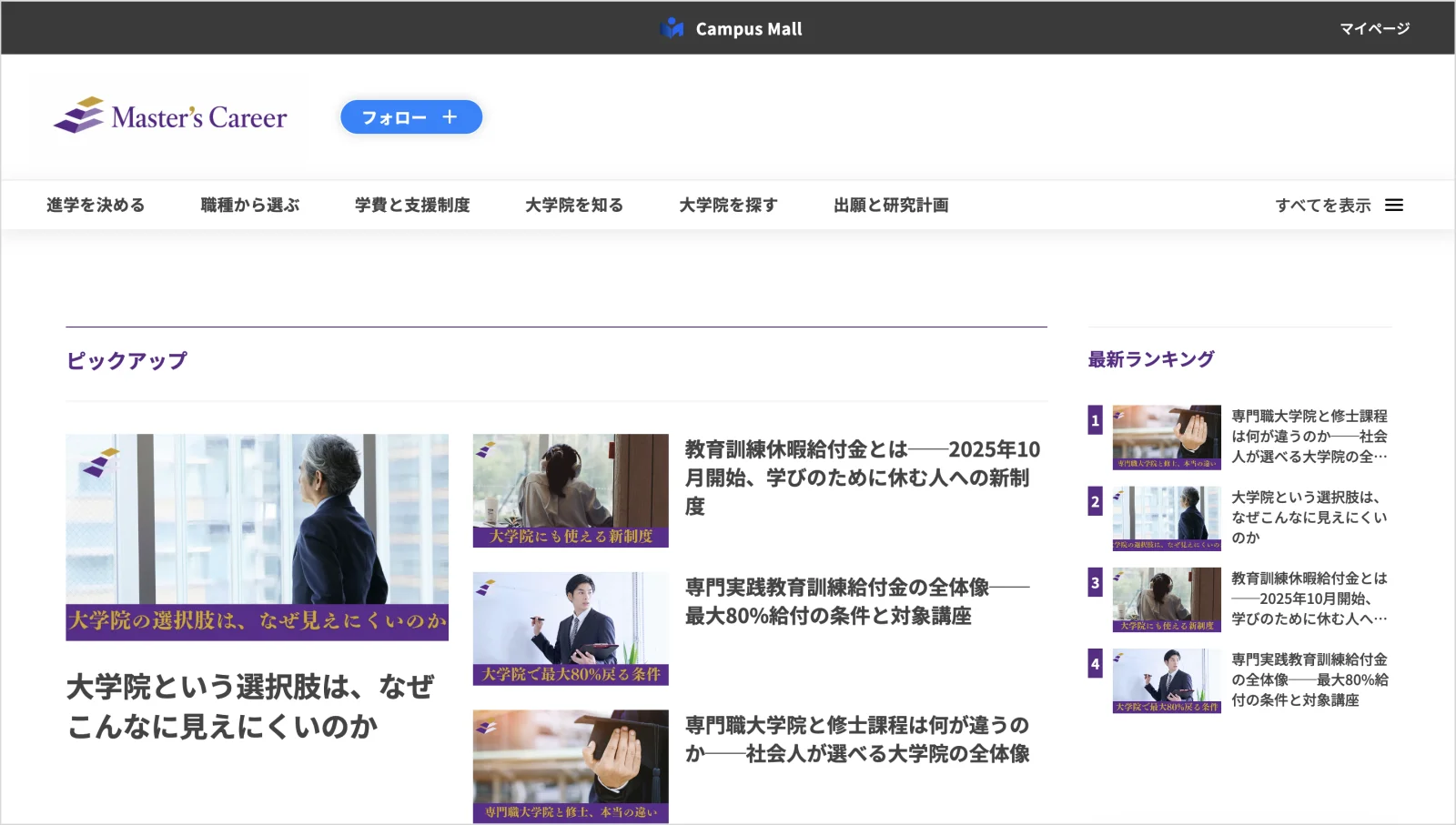
Task: Open ranking 4 title 専門実践教育訓練給付金の全体像
Action: coord(1309,679)
